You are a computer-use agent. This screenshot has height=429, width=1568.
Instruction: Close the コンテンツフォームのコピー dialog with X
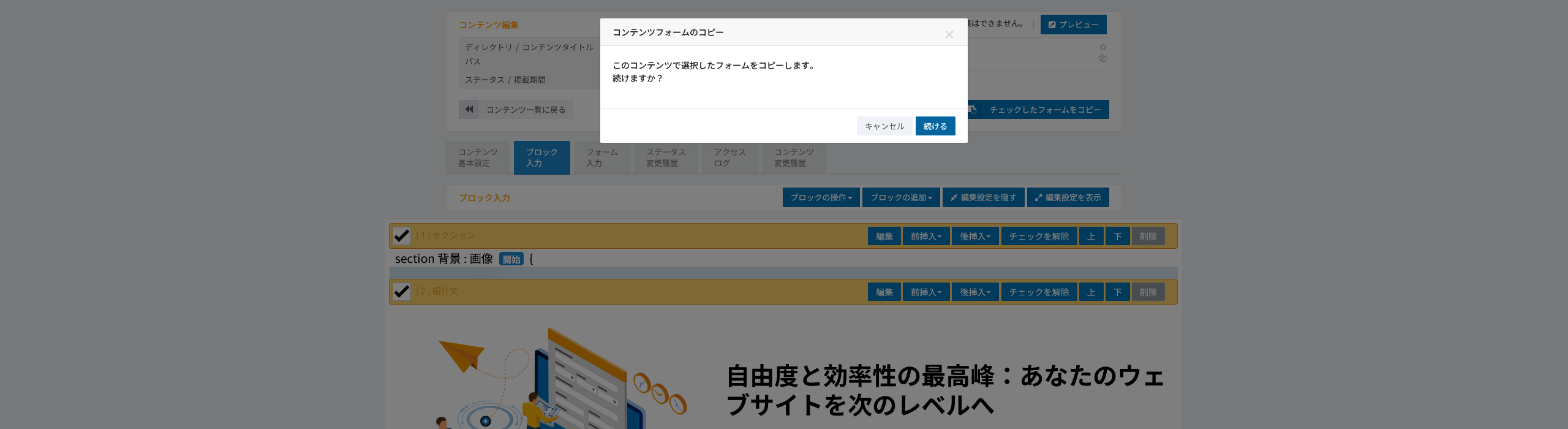pyautogui.click(x=949, y=35)
